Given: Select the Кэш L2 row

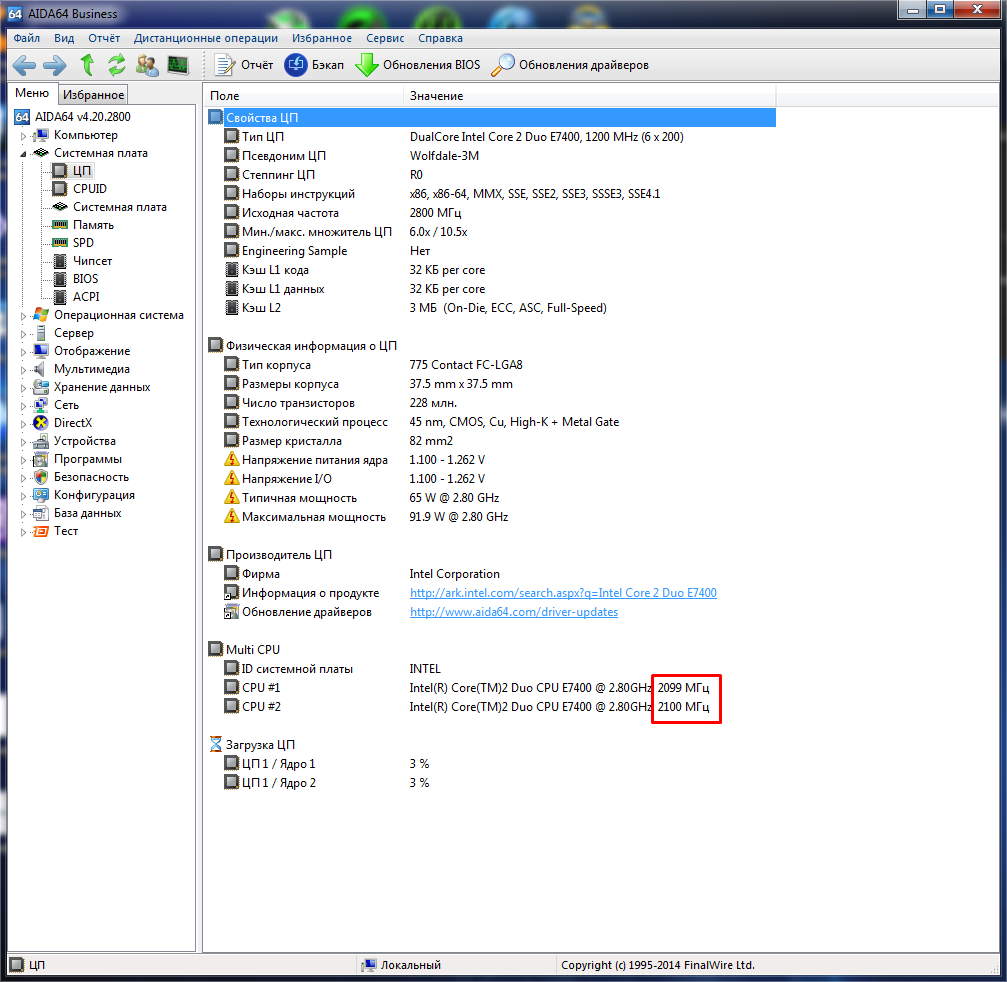Looking at the screenshot, I should coord(491,308).
